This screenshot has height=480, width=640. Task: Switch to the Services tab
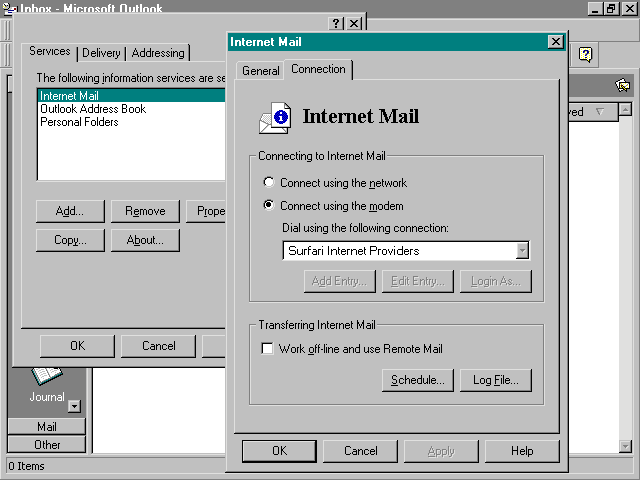(49, 51)
